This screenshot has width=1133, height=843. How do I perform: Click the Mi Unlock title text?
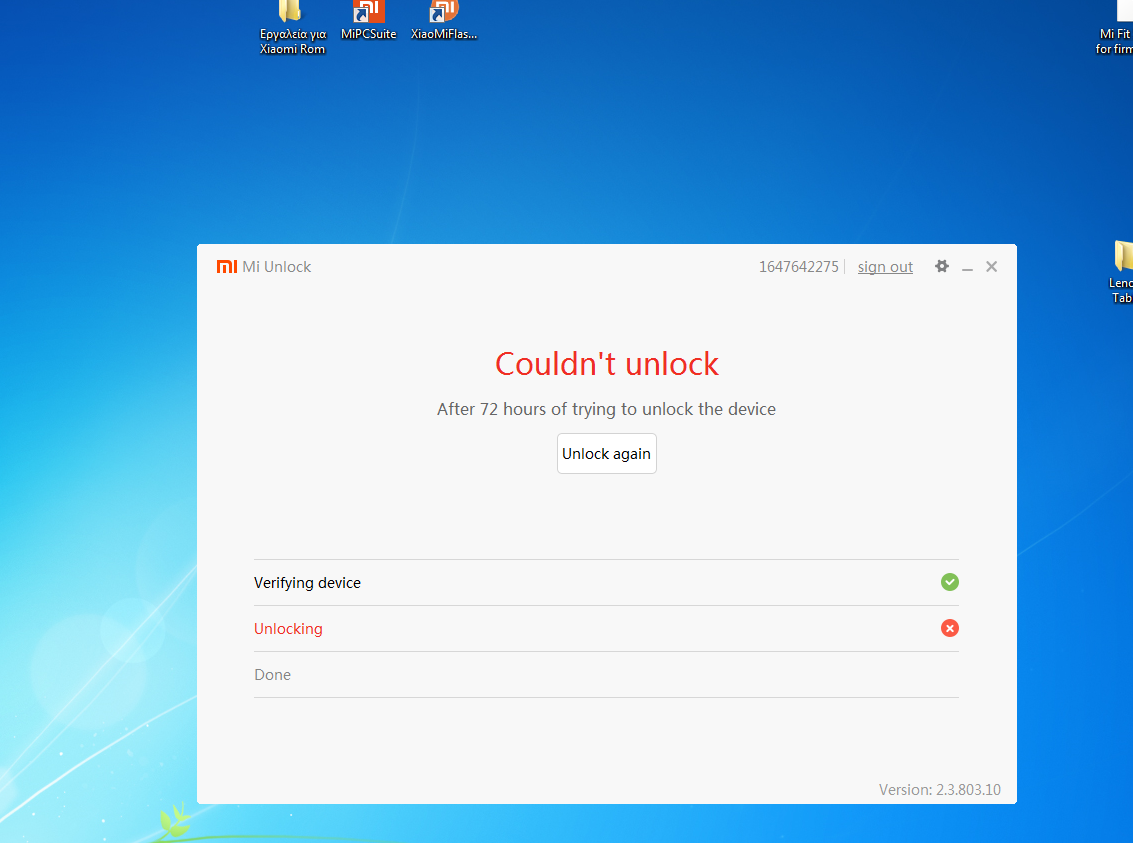[277, 267]
